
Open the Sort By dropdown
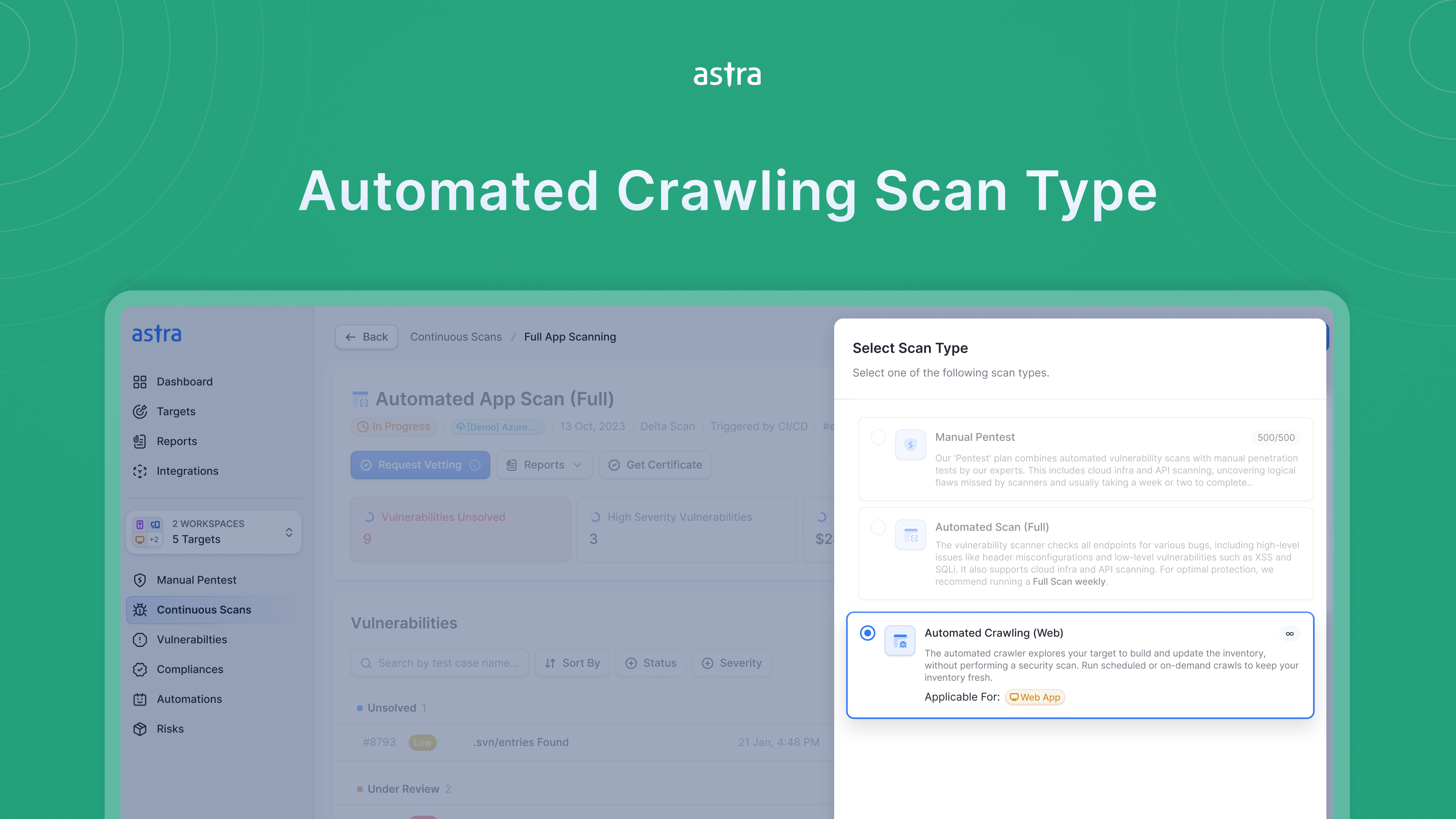[x=572, y=664]
